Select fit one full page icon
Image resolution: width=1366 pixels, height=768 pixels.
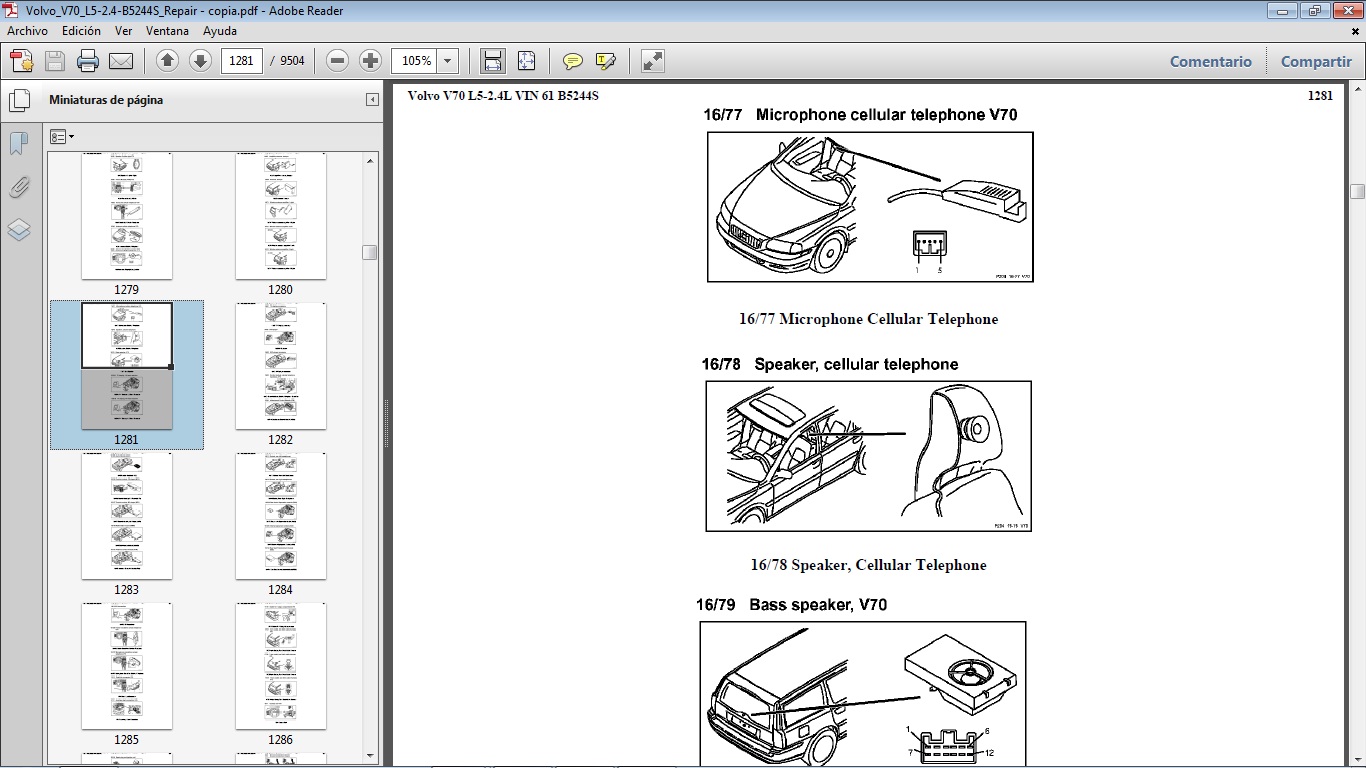pos(527,61)
